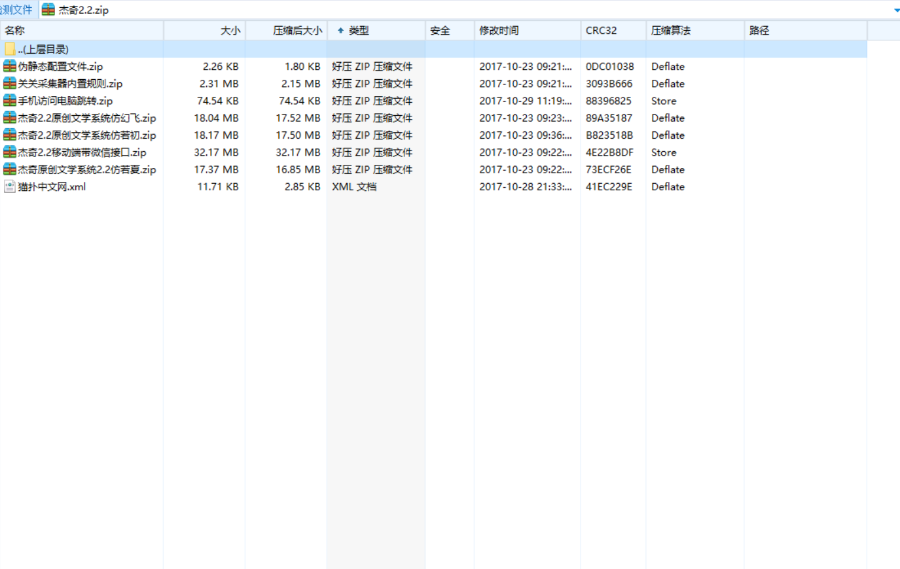Select file 伪静态配置文件.zip
Viewport: 900px width, 569px height.
(60, 67)
